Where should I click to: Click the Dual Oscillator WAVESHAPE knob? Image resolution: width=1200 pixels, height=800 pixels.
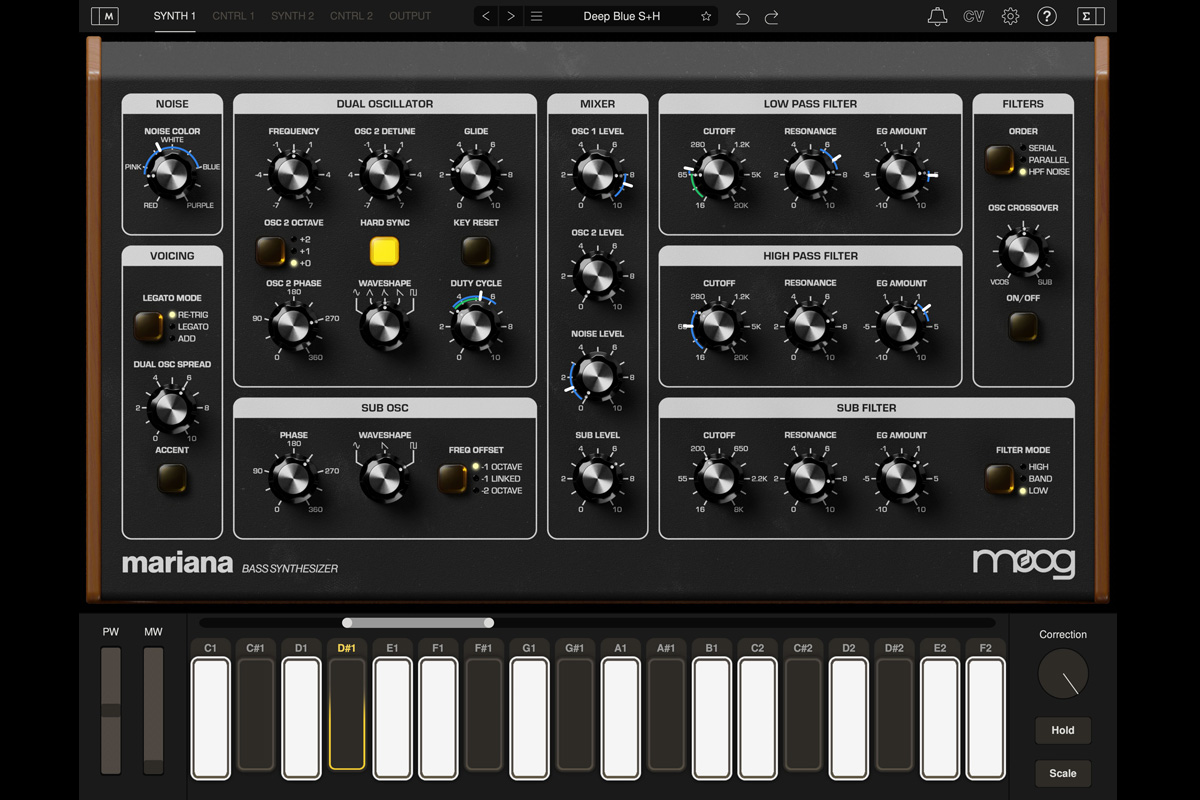[x=384, y=326]
